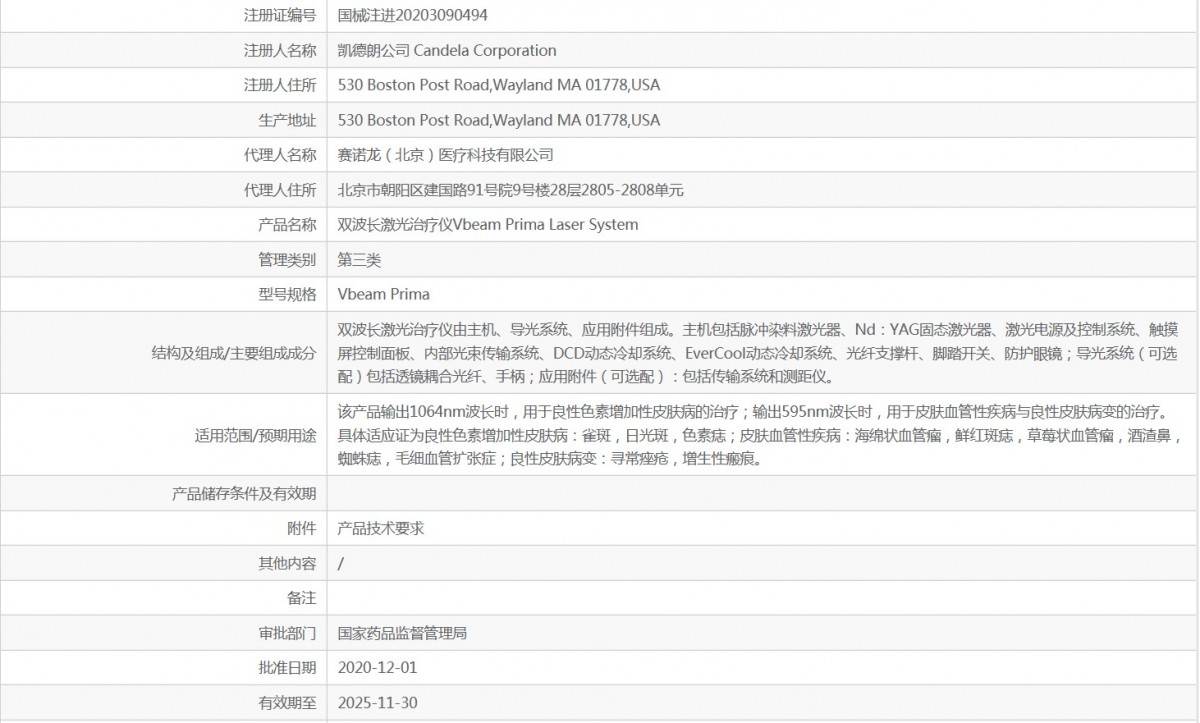Viewport: 1200px width, 723px height.
Task: Click the 适用范围/预期用途 label
Action: [255, 435]
